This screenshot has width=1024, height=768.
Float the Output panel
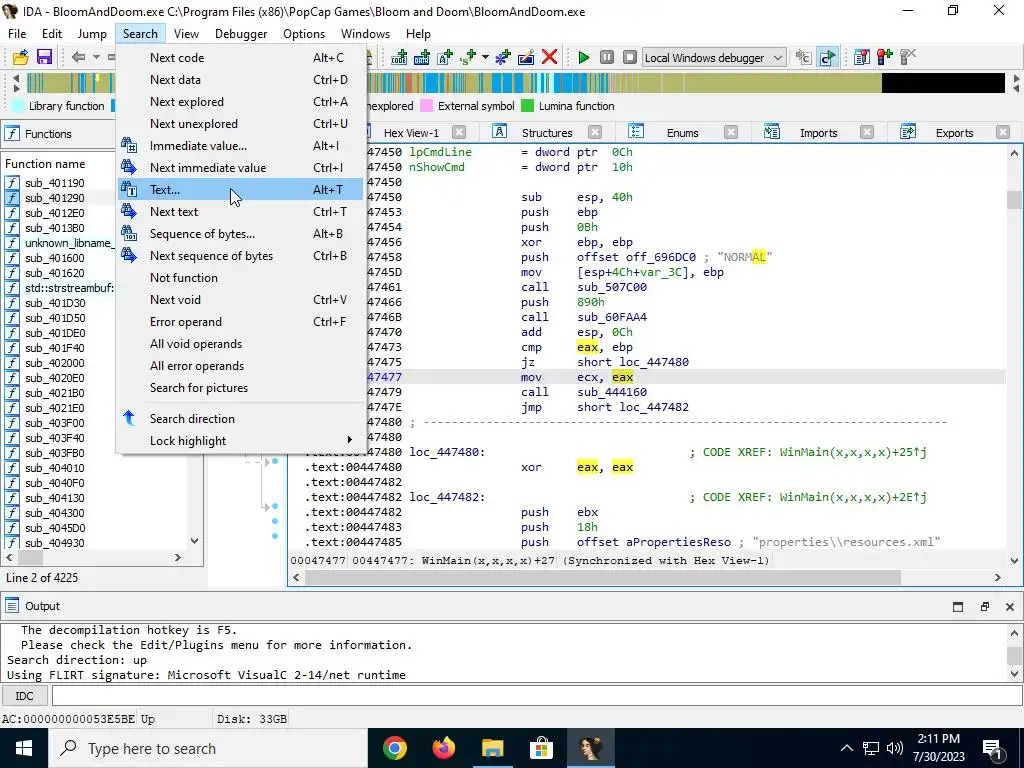[x=984, y=607]
